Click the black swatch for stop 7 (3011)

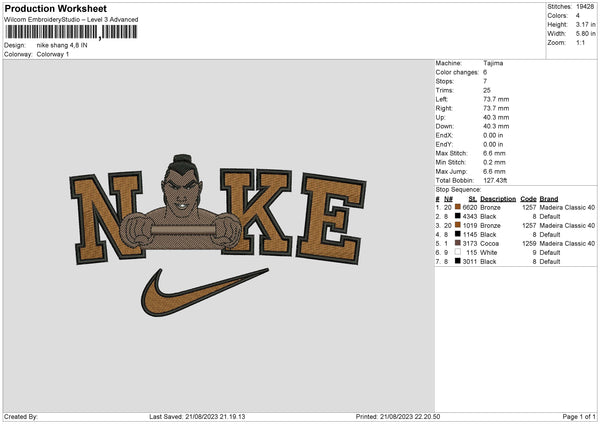tap(458, 261)
